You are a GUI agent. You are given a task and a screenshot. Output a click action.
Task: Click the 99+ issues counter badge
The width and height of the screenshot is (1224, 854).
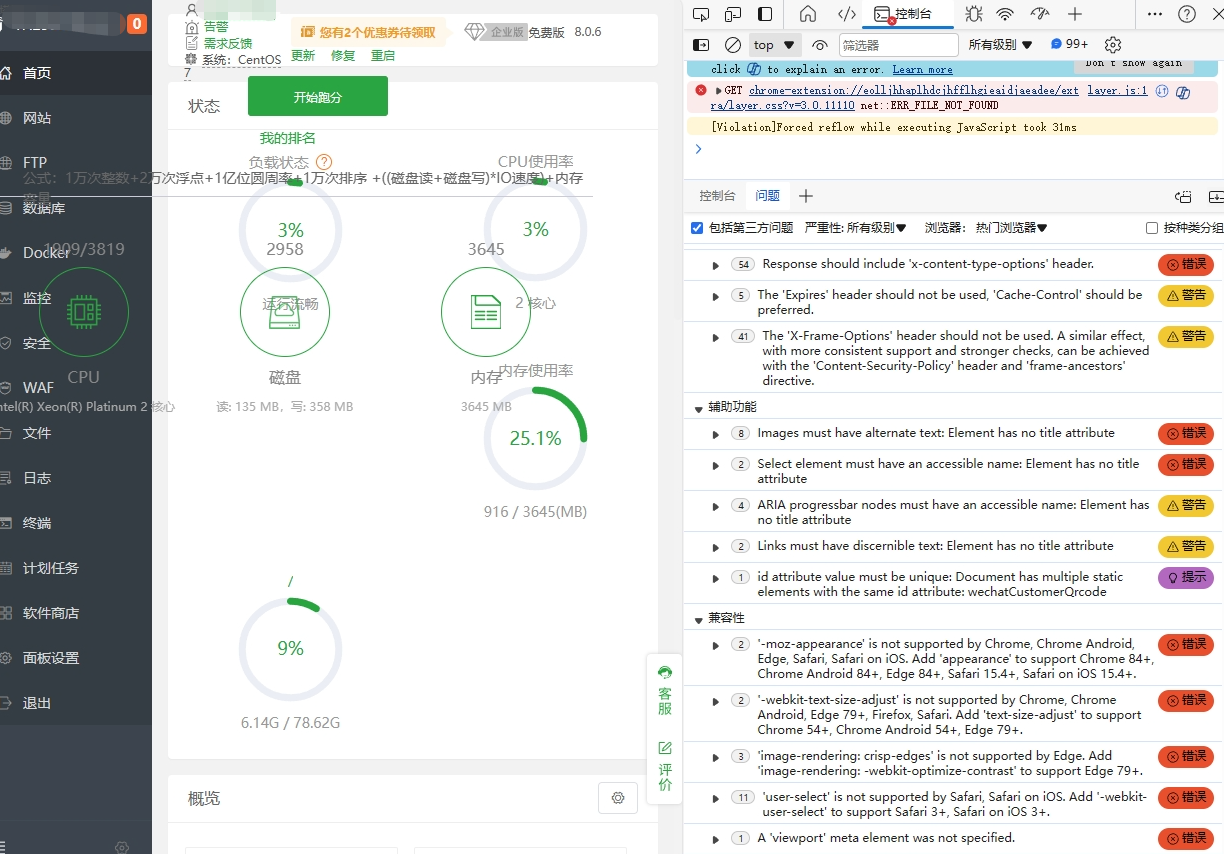click(x=1069, y=44)
